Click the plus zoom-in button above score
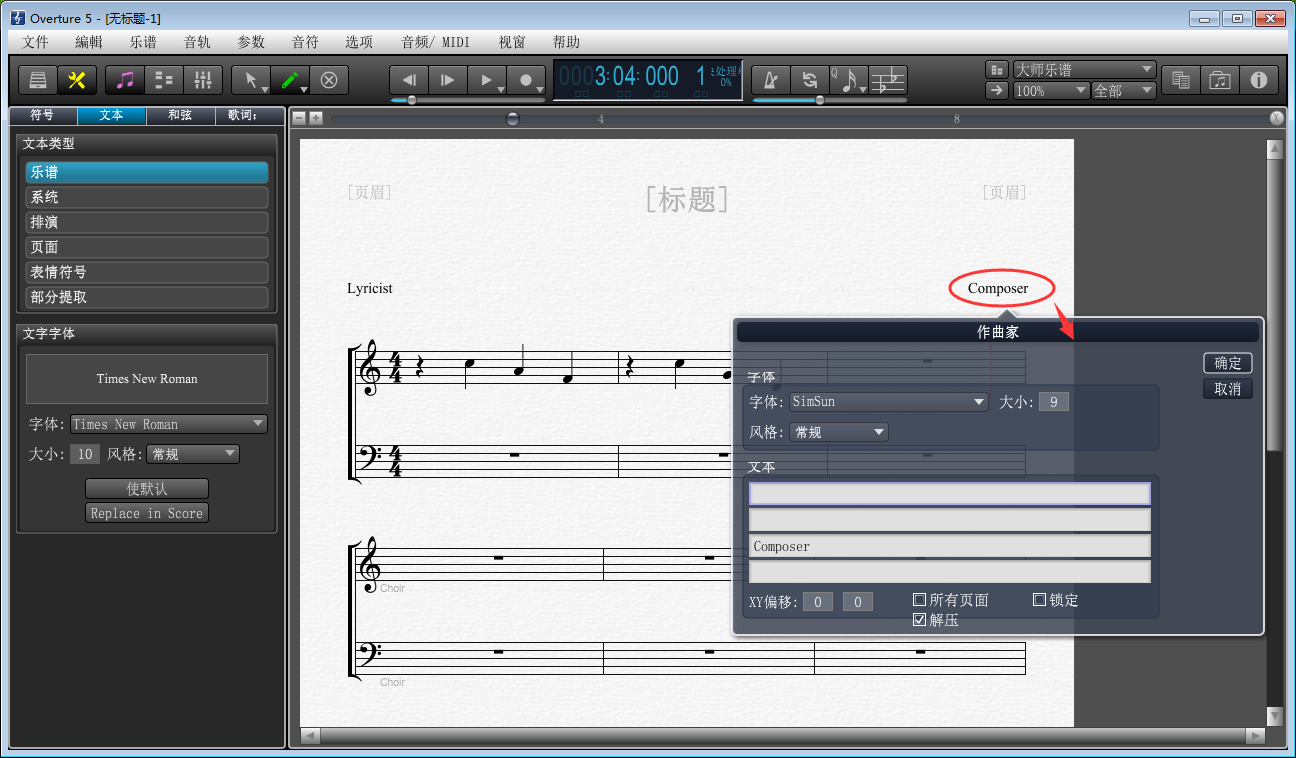The width and height of the screenshot is (1296, 758). [x=316, y=118]
